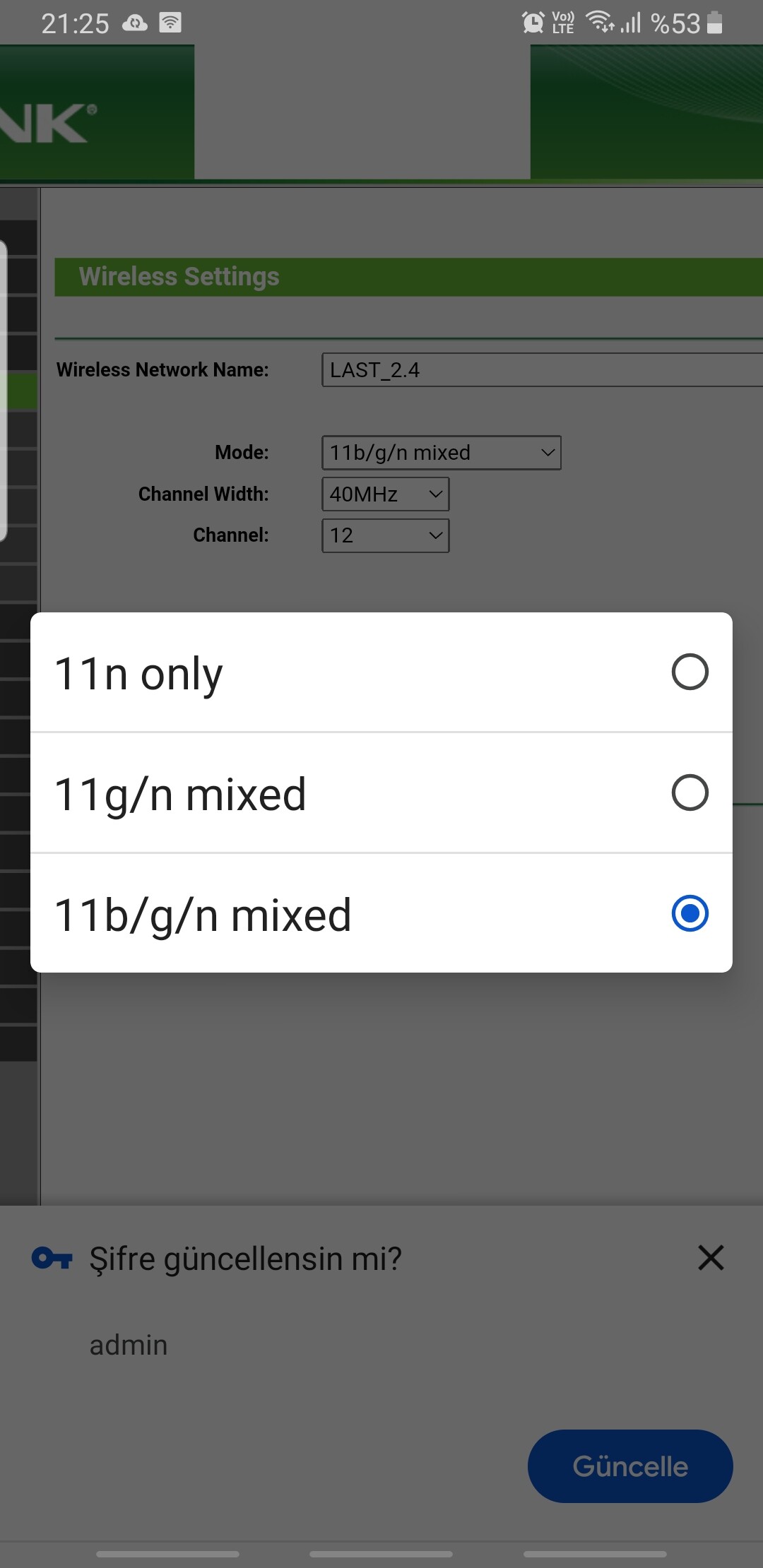Expand the Channel Width 40MHz dropdown
763x1568 pixels.
386,494
